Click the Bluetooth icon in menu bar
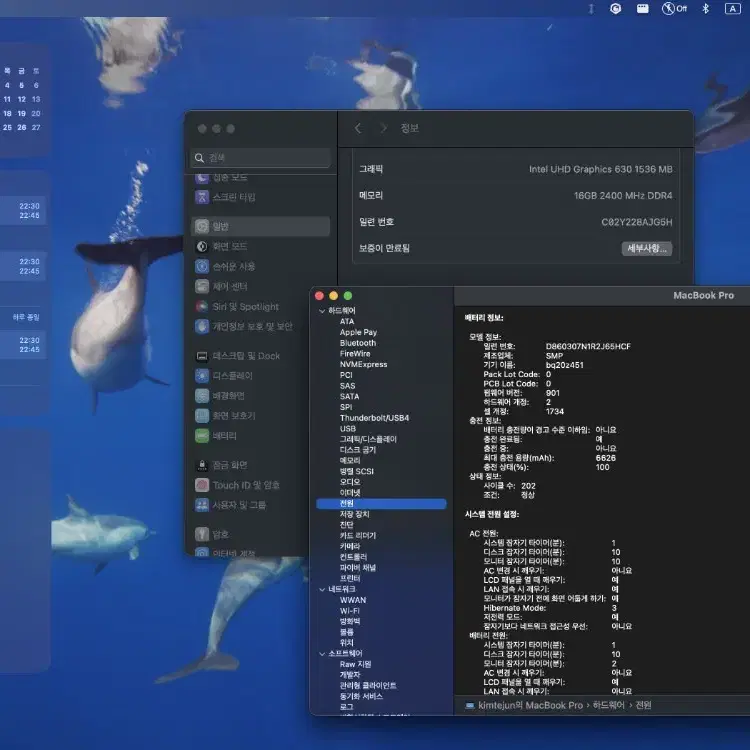Viewport: 750px width, 750px height. click(x=705, y=9)
